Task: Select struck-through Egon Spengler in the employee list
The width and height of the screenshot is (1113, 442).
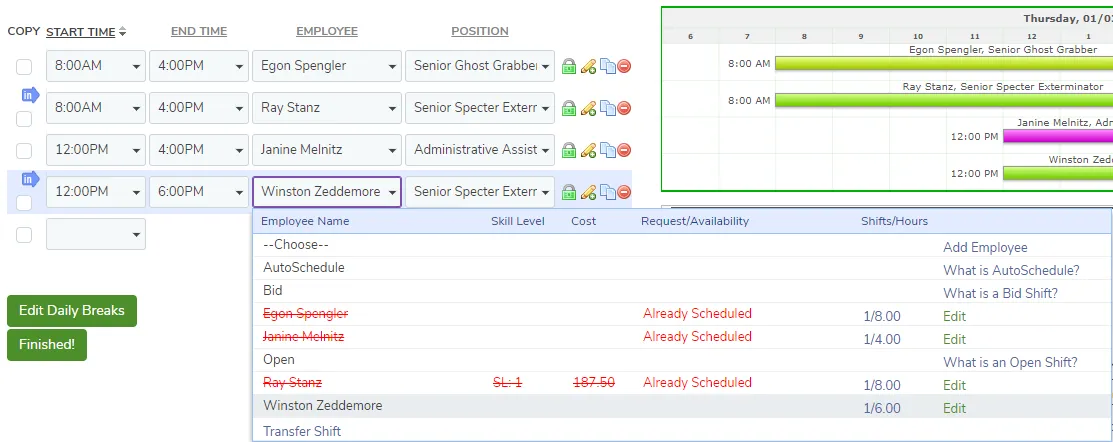Action: 306,314
